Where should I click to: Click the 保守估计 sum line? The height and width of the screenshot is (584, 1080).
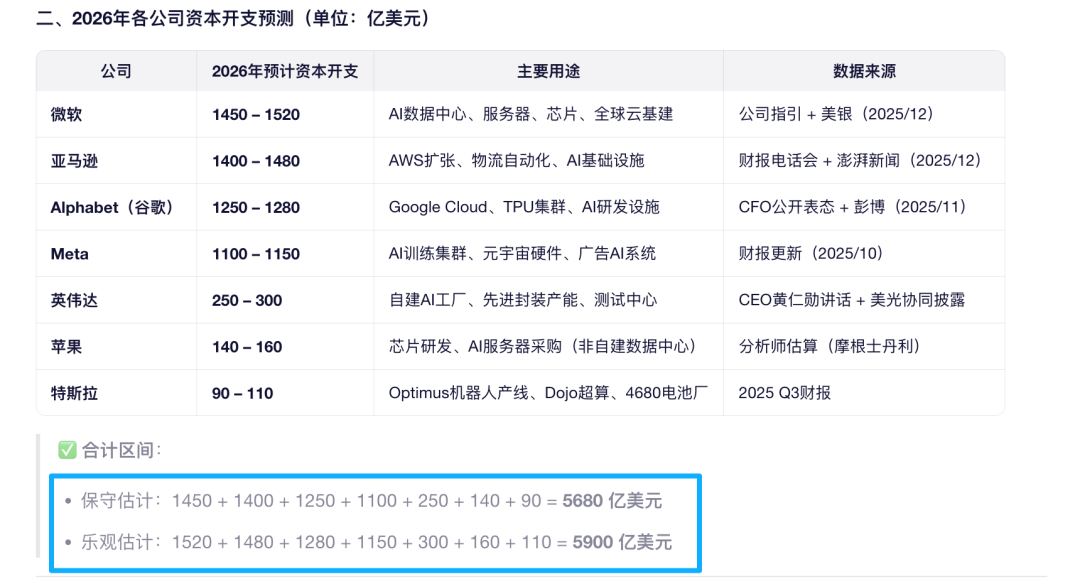tap(371, 501)
